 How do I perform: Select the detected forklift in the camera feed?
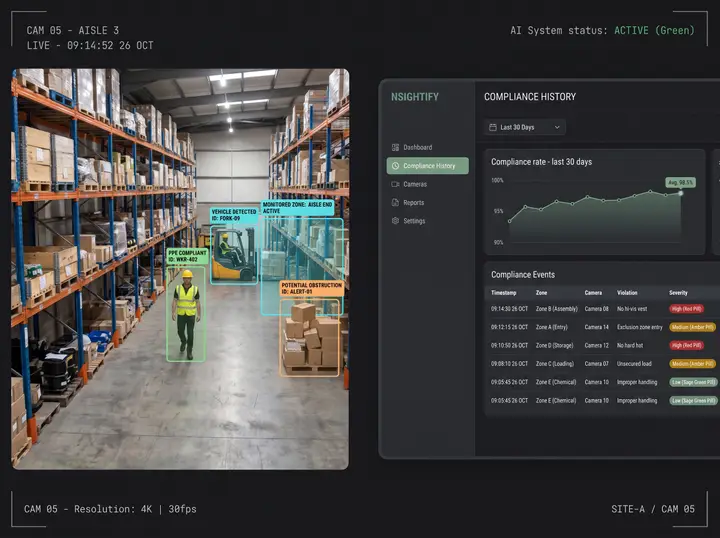point(234,254)
